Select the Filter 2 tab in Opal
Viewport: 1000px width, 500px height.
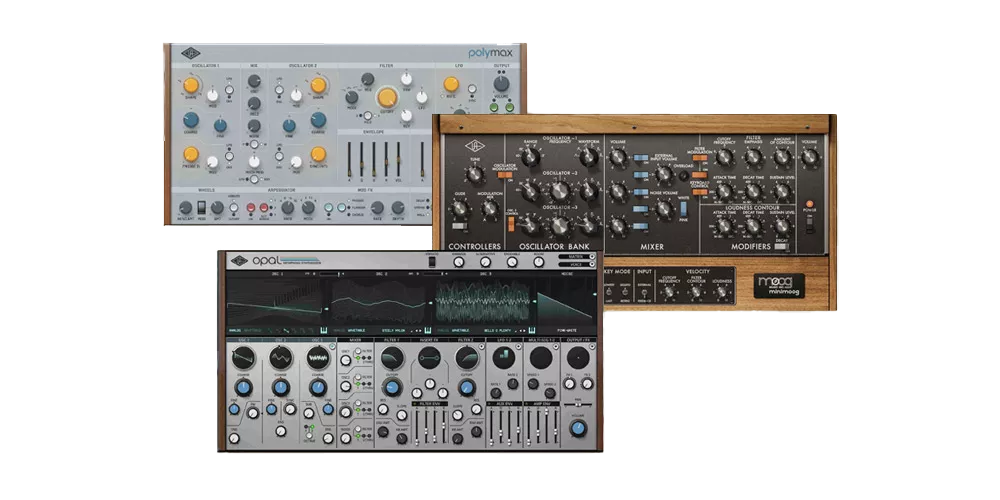tap(466, 341)
